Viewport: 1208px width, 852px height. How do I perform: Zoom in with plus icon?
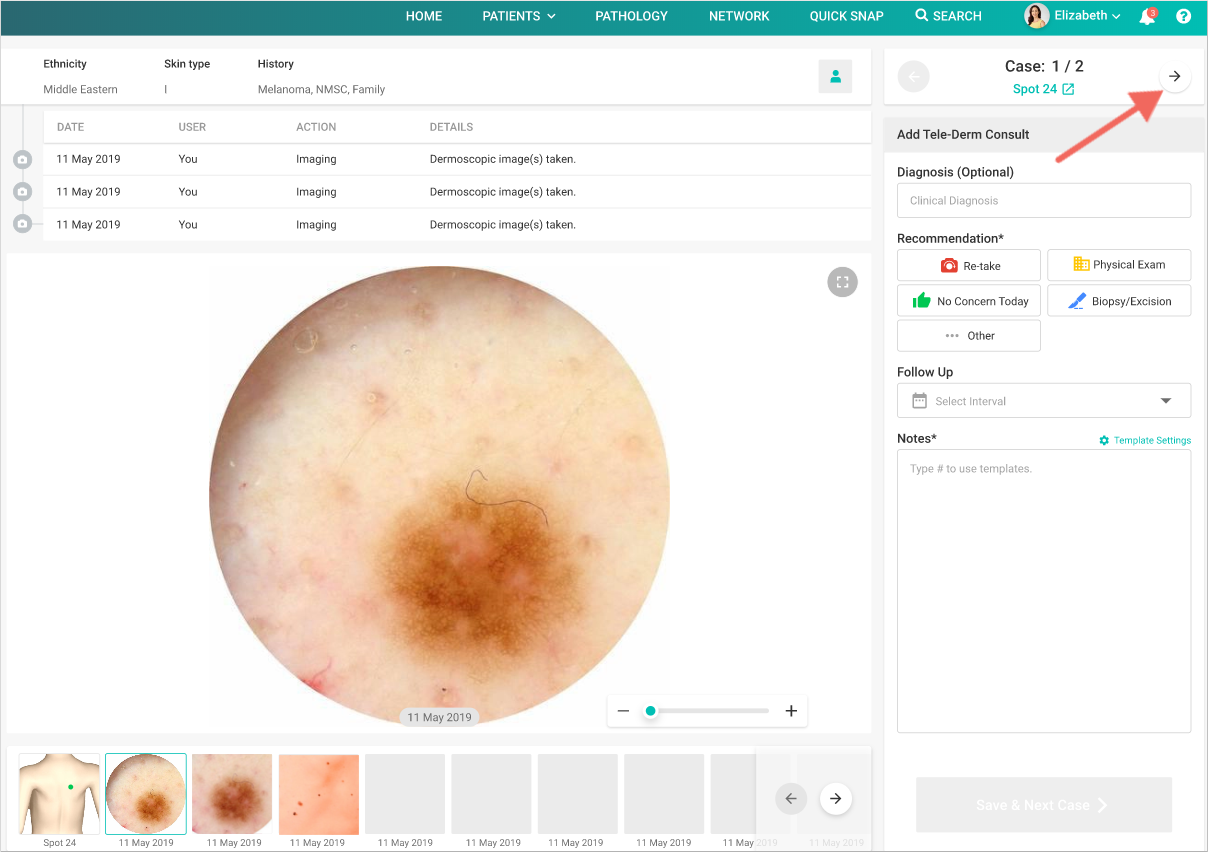pos(791,711)
